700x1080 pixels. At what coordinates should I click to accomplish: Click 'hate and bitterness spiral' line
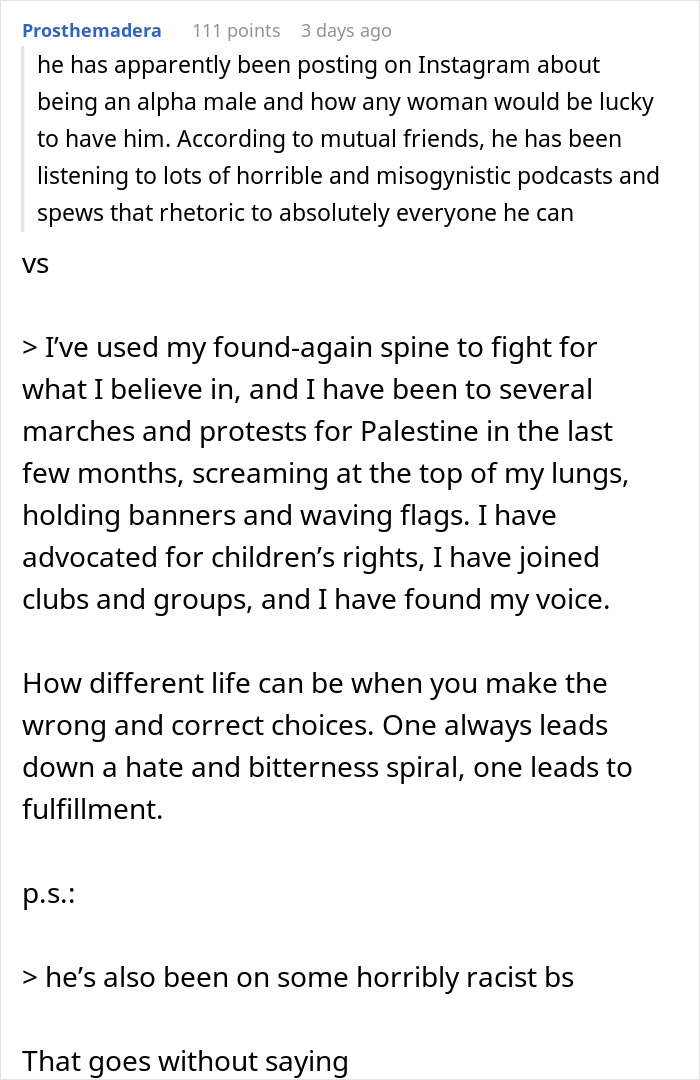(327, 767)
